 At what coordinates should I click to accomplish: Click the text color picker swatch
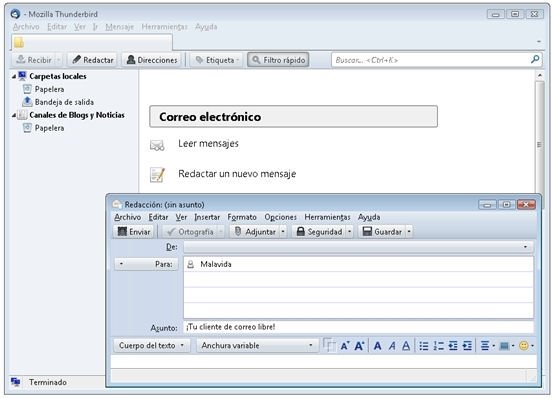(x=329, y=345)
